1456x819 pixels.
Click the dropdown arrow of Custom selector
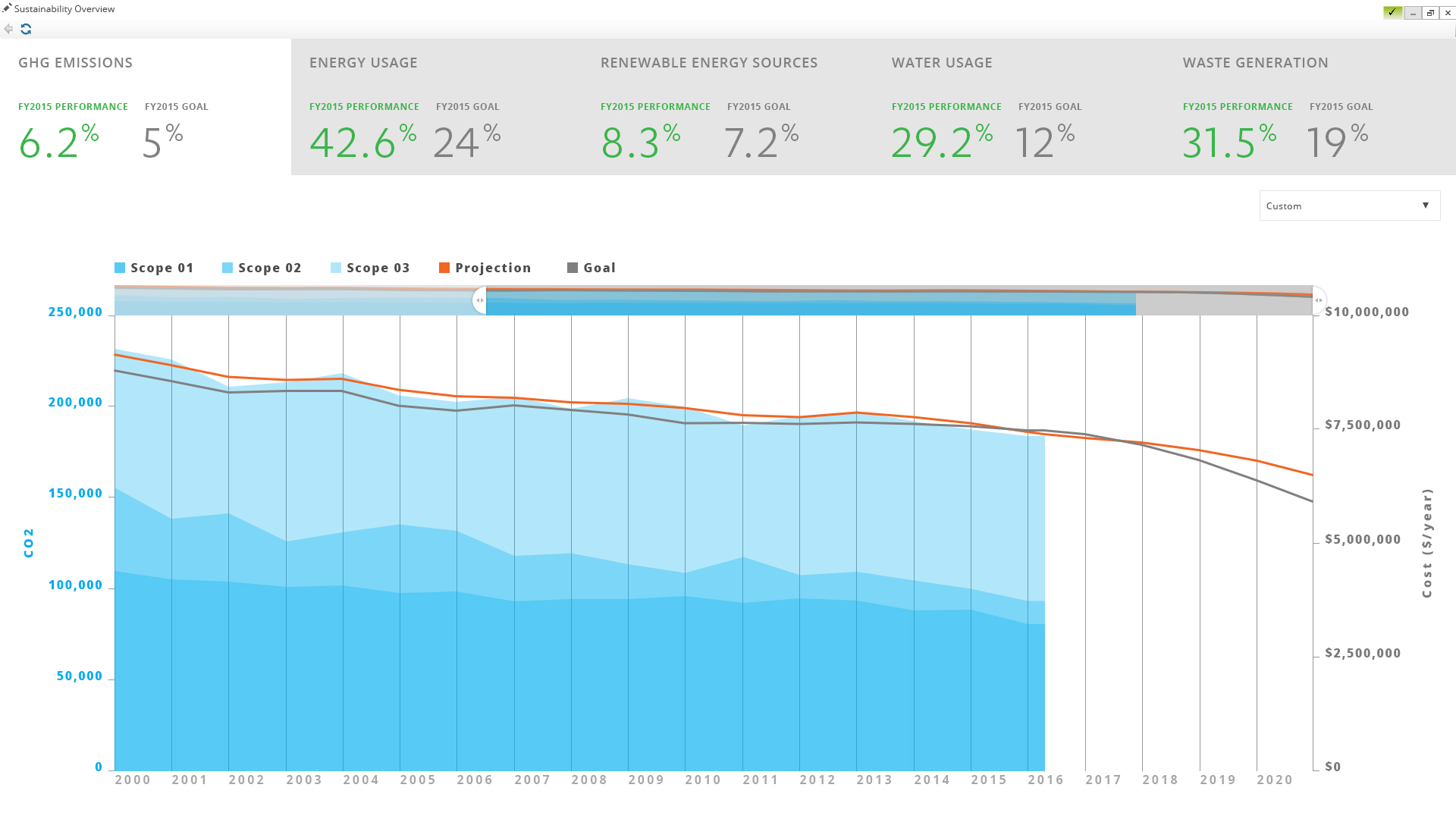coord(1426,206)
